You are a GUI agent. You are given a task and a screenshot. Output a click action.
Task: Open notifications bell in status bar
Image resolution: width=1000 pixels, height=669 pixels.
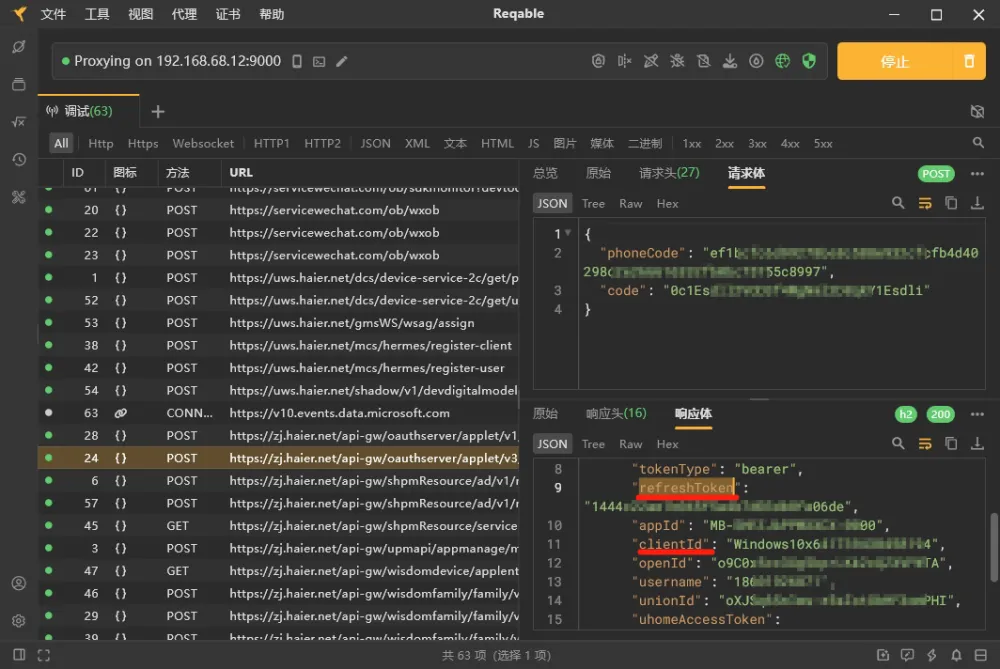pos(956,655)
